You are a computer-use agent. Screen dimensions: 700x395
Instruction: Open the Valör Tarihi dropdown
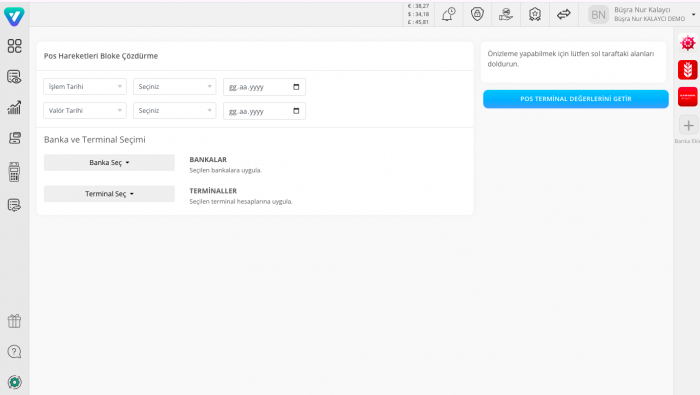click(85, 110)
